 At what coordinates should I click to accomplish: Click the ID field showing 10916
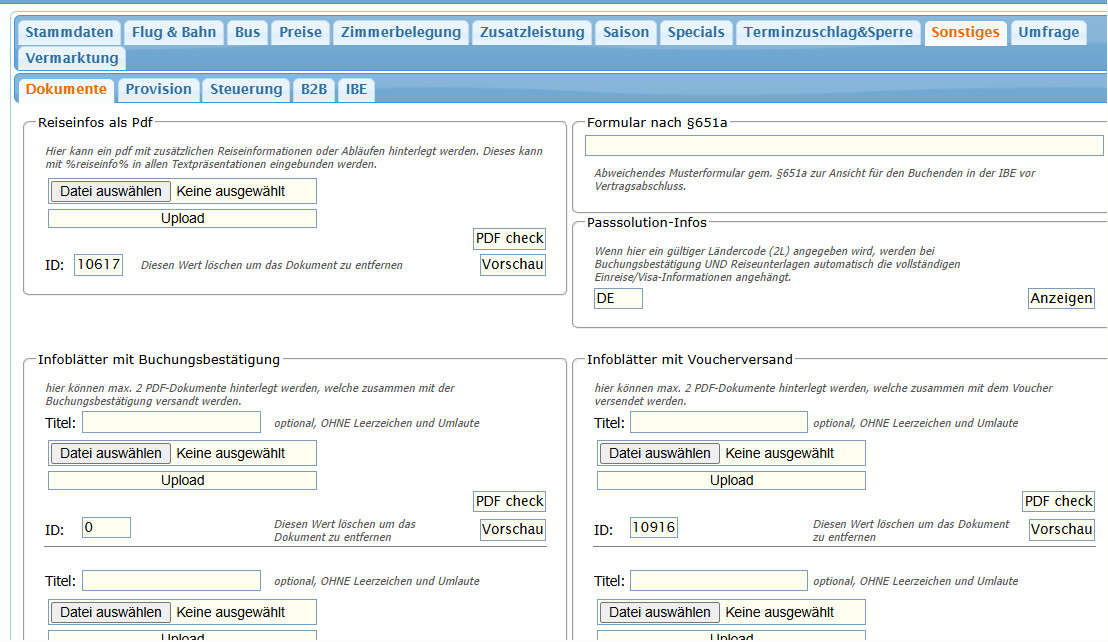(x=654, y=527)
